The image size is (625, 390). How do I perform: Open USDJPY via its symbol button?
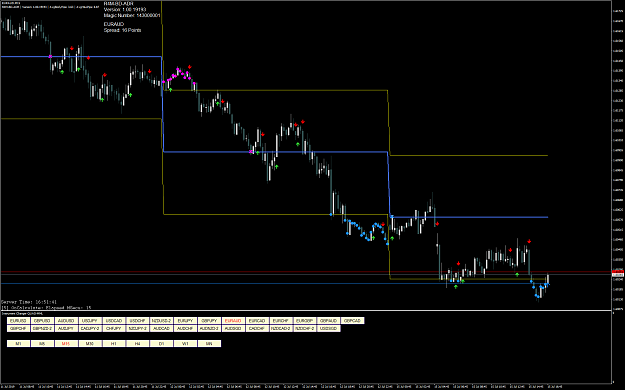pyautogui.click(x=90, y=321)
